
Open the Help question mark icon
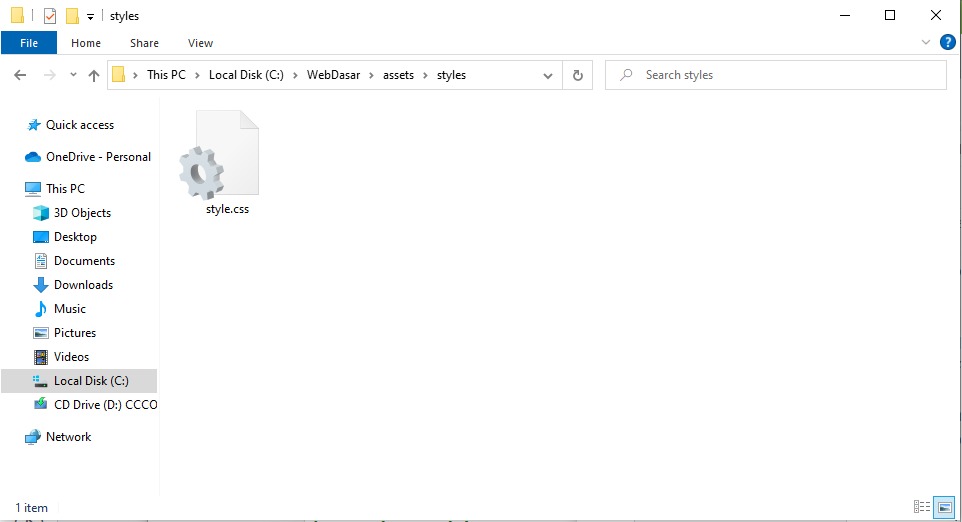point(948,42)
